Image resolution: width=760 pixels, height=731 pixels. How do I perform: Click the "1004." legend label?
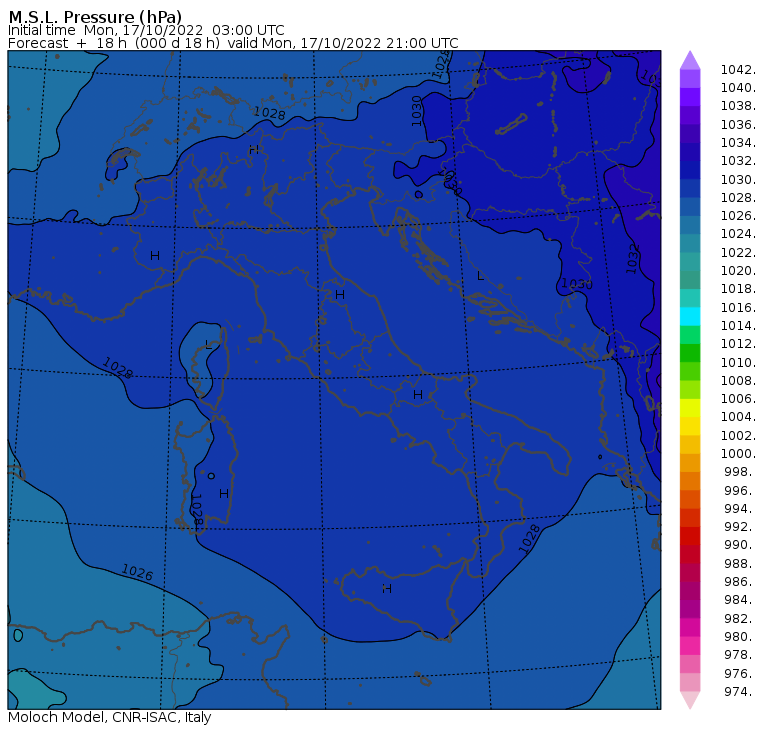738,417
